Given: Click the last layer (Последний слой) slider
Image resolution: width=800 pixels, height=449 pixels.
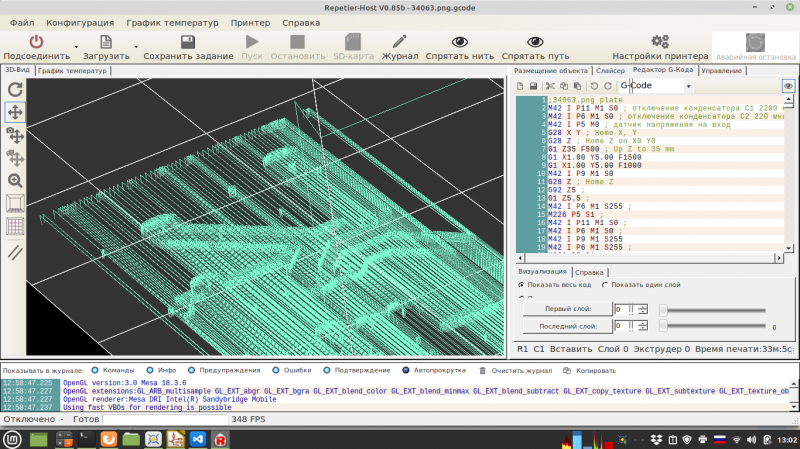Looking at the screenshot, I should click(665, 326).
